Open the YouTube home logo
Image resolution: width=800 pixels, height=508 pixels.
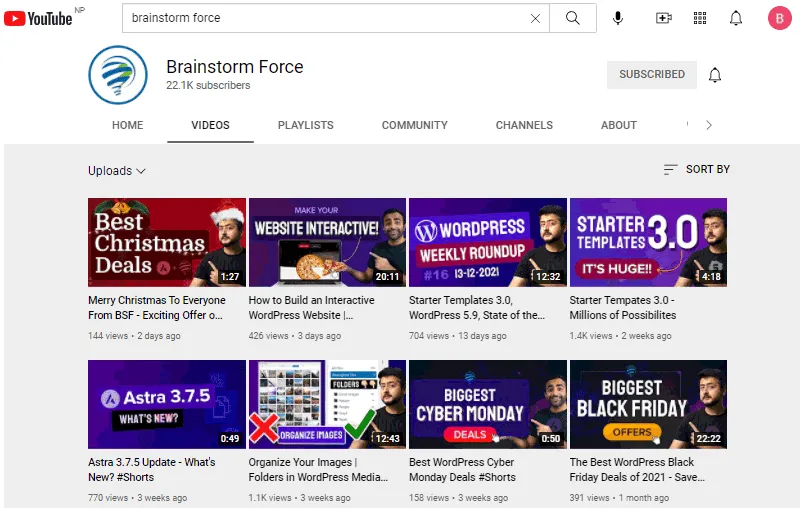click(x=38, y=18)
